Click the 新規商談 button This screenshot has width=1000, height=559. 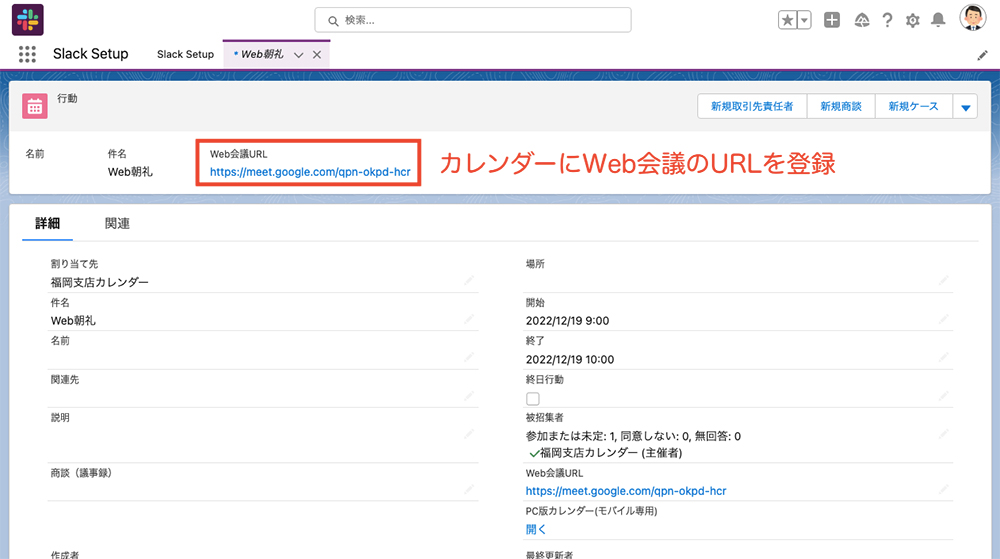(841, 106)
